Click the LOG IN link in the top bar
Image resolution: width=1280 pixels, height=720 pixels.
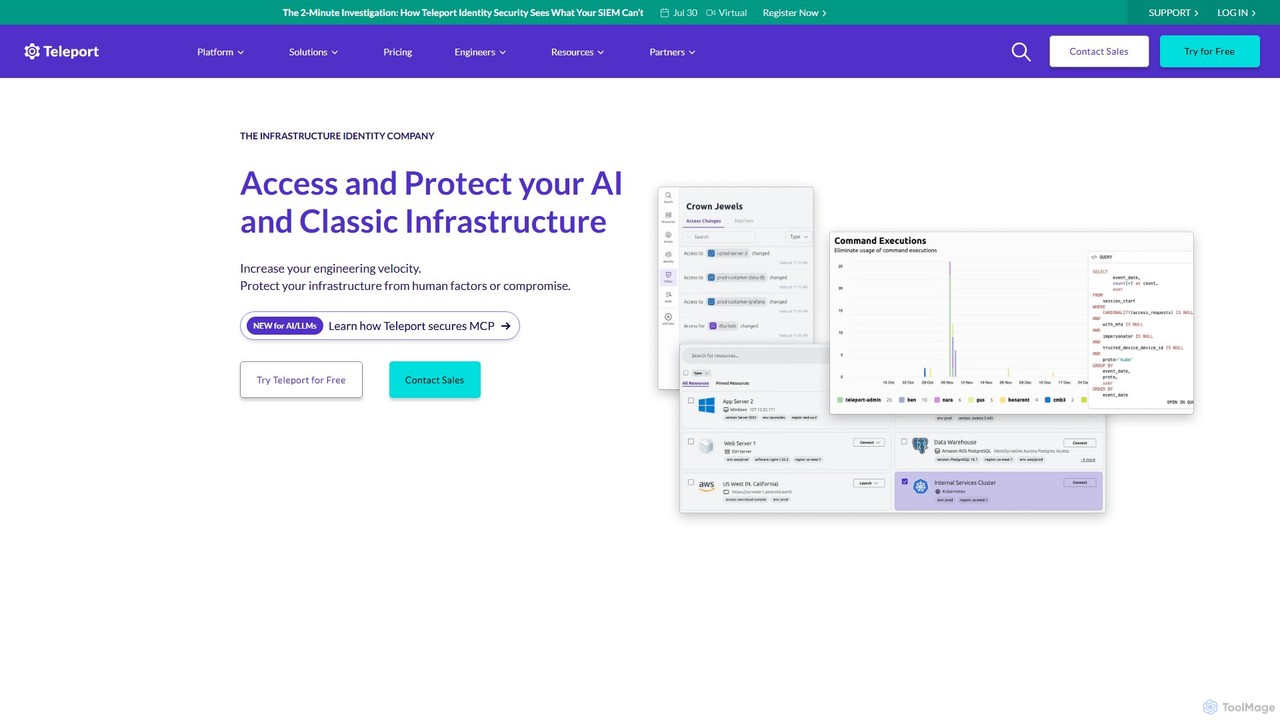[1236, 13]
